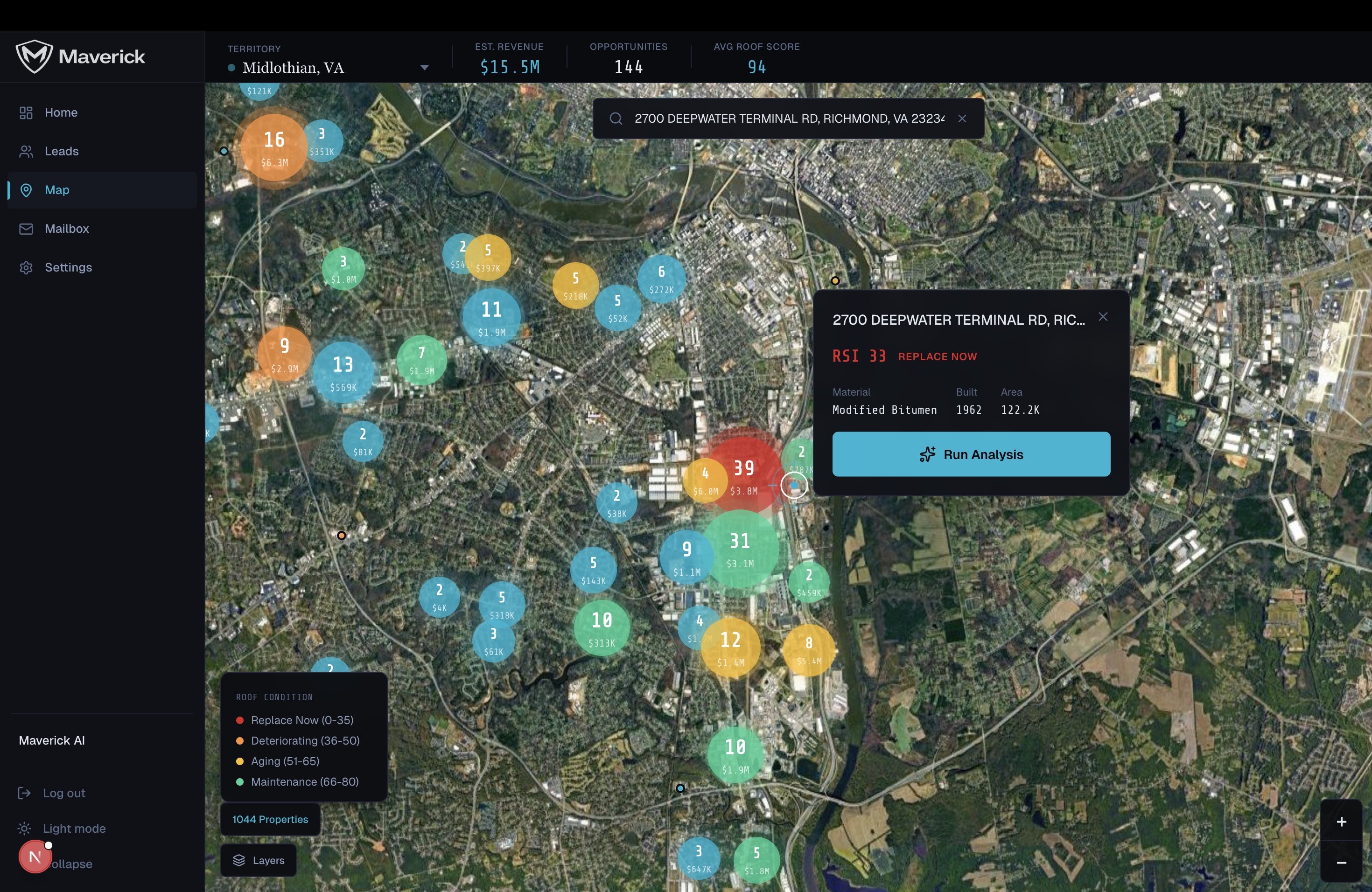Collapse the sidebar

tap(71, 864)
